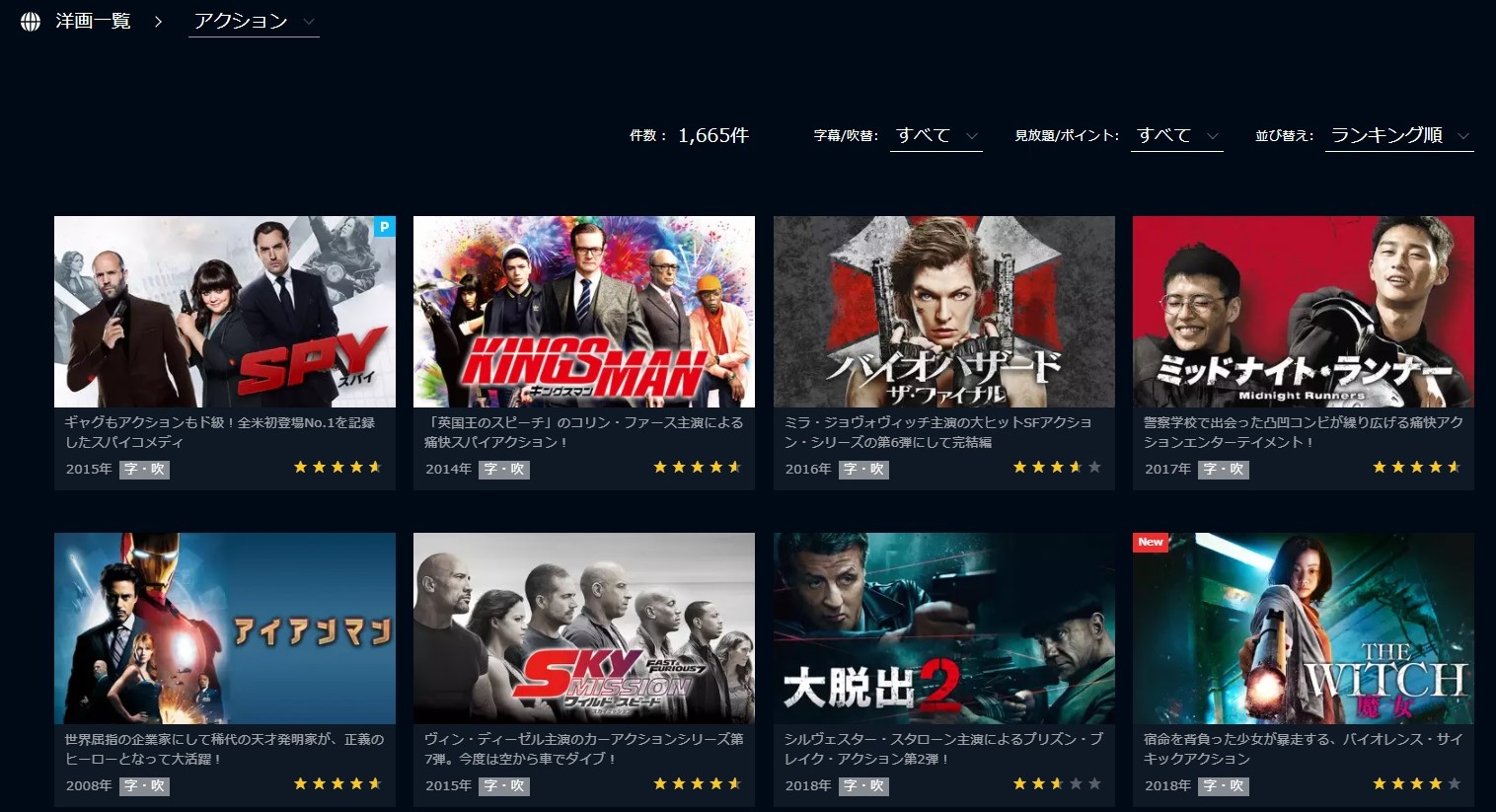Choose the アイアンマン movie thumbnail

(225, 628)
